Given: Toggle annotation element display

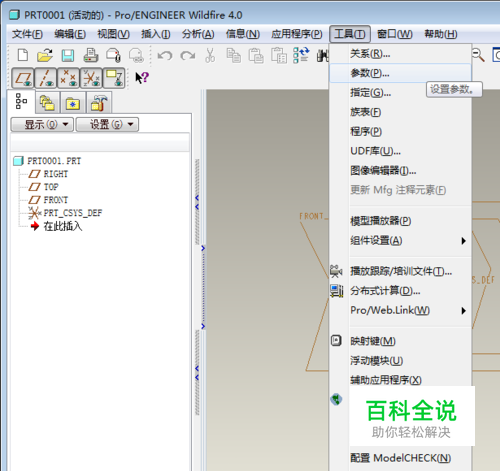Looking at the screenshot, I should pyautogui.click(x=114, y=79).
